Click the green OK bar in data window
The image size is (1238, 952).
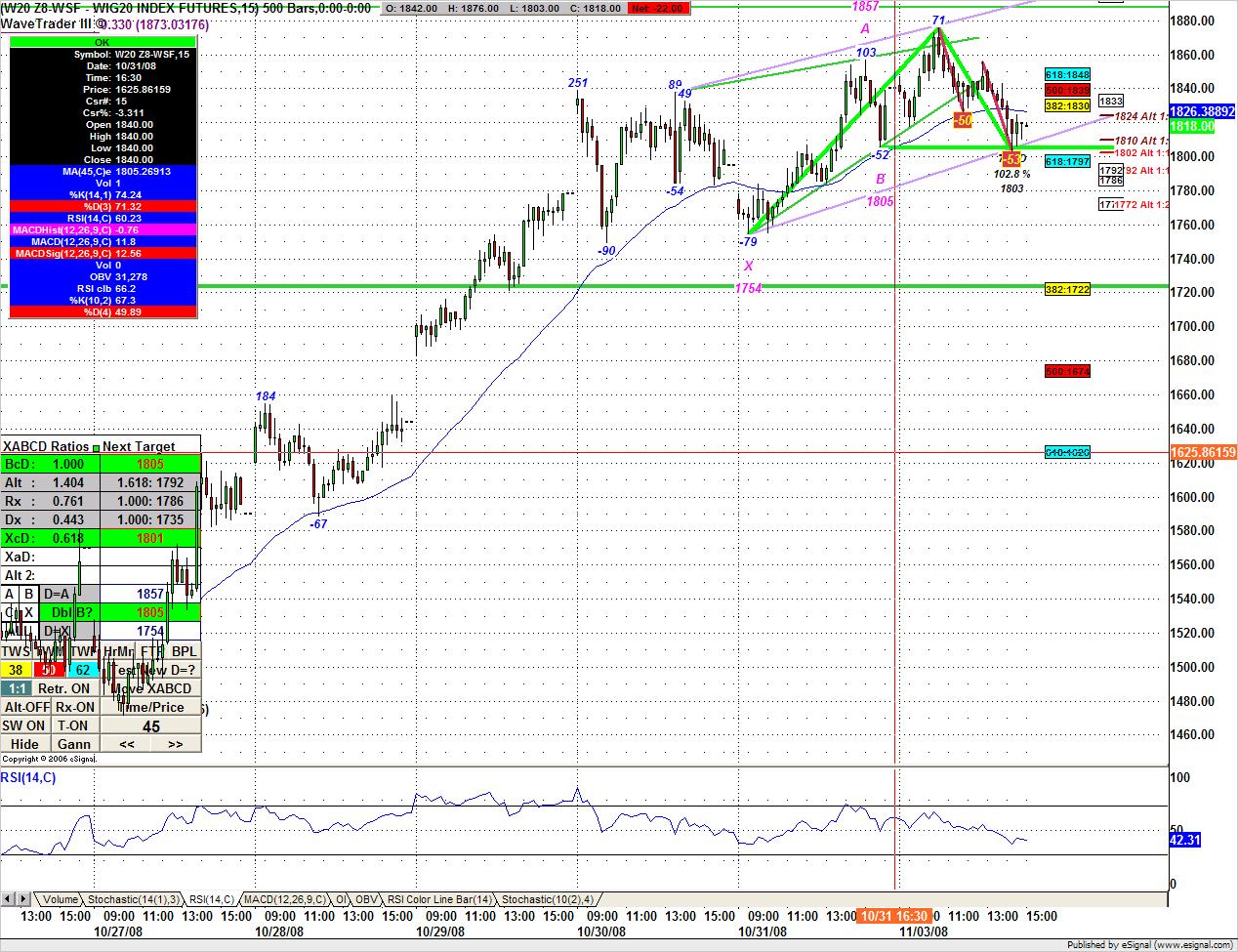point(103,42)
